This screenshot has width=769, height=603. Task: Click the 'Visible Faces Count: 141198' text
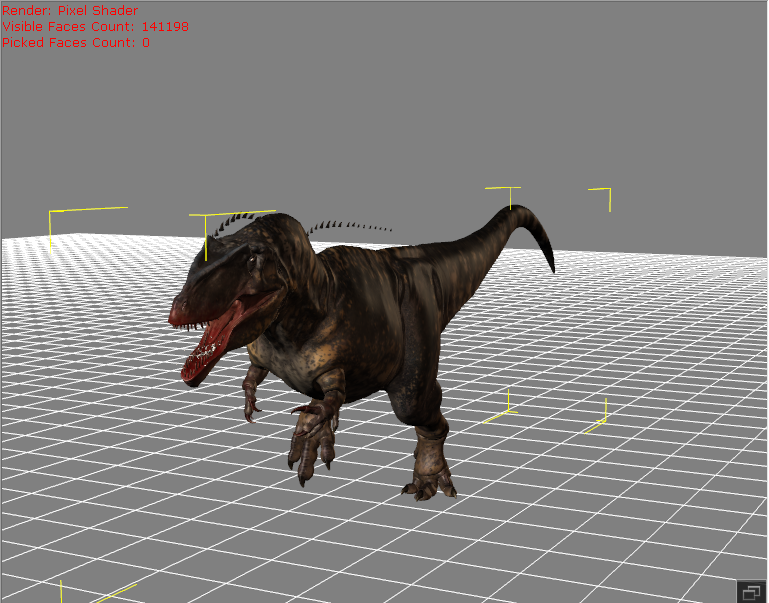coord(95,26)
